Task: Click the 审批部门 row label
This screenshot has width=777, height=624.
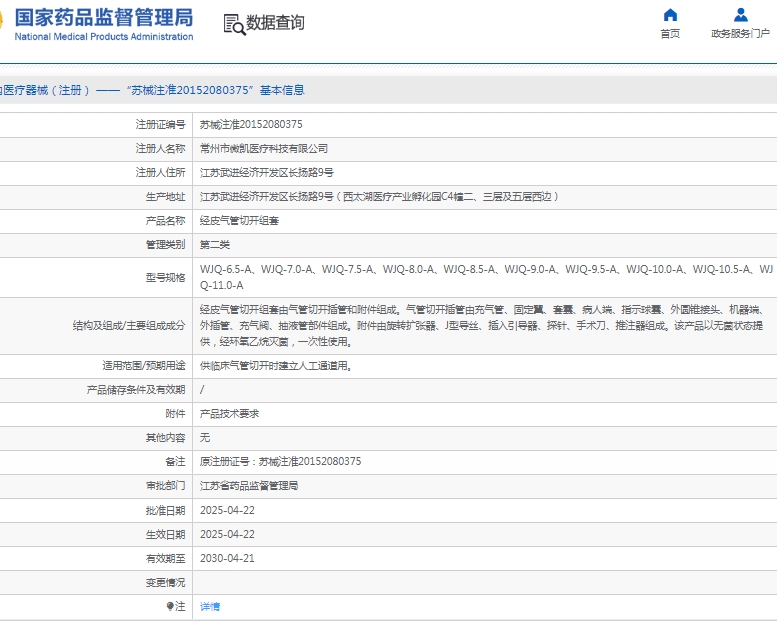Action: point(166,486)
